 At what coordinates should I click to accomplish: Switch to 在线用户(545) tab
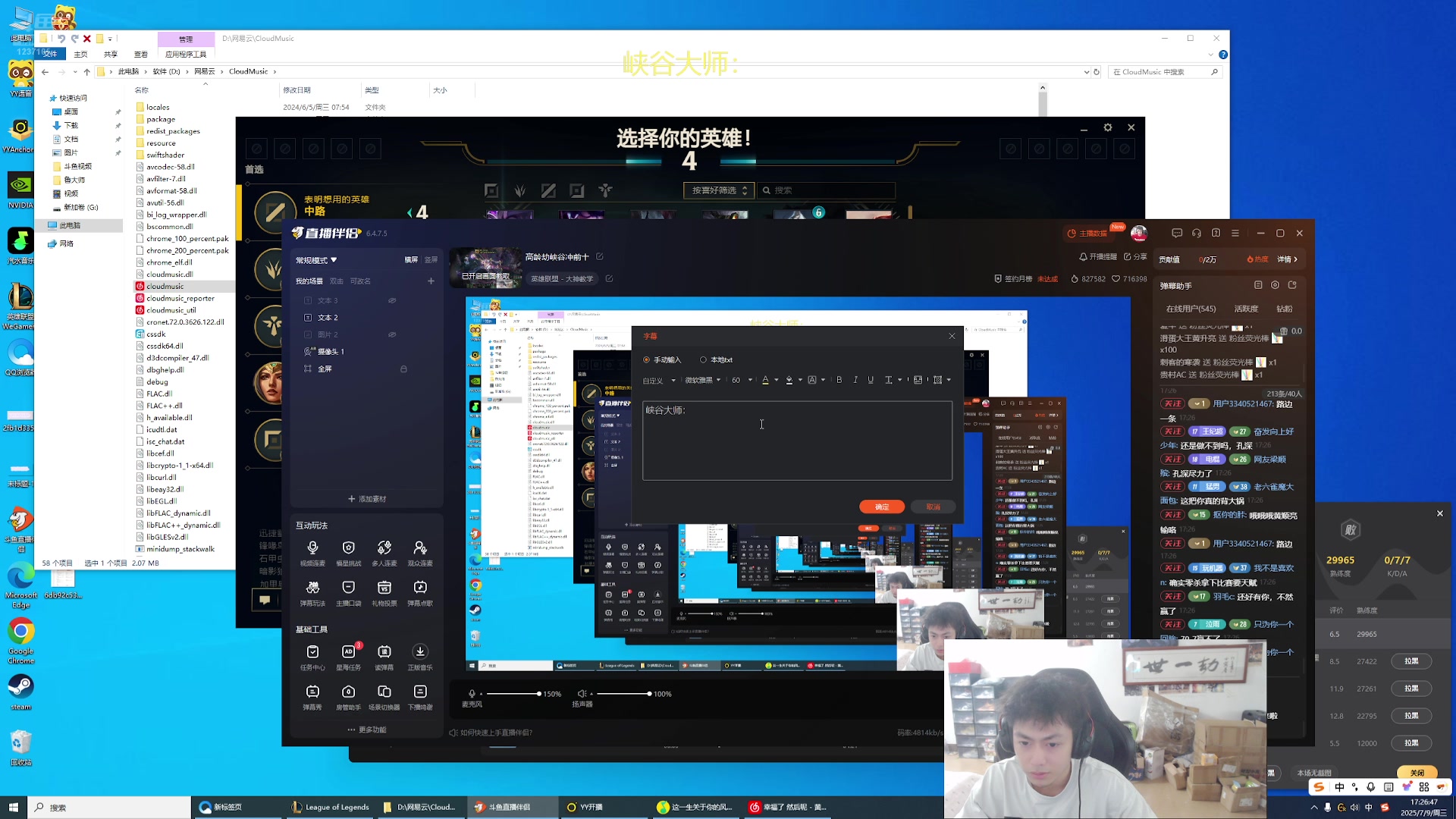1191,309
